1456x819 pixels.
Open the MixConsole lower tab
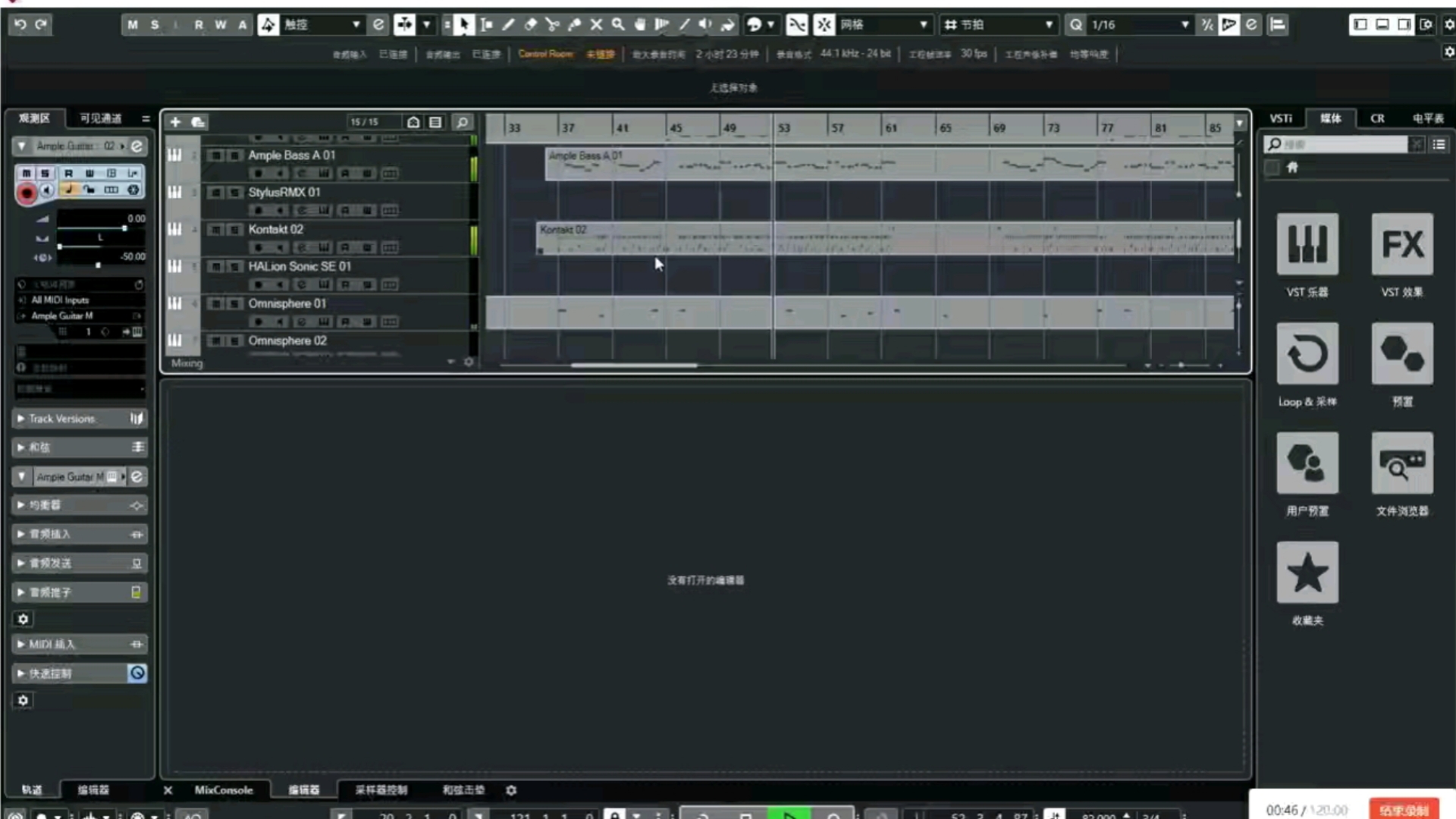pos(224,790)
